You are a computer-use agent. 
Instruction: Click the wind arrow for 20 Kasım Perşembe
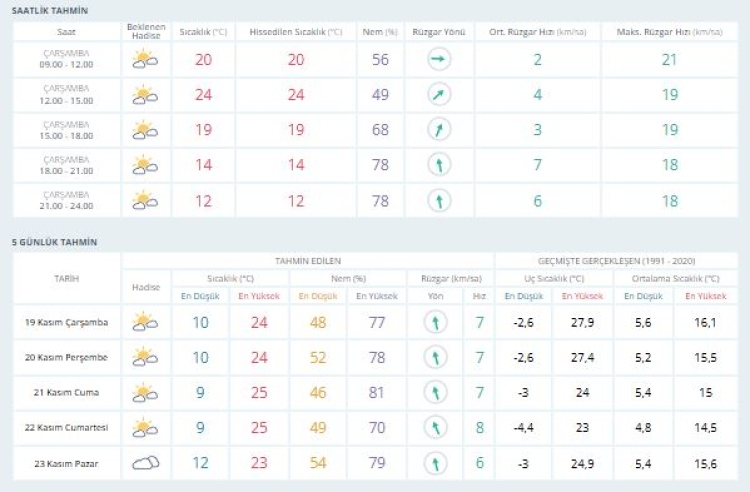click(x=435, y=357)
